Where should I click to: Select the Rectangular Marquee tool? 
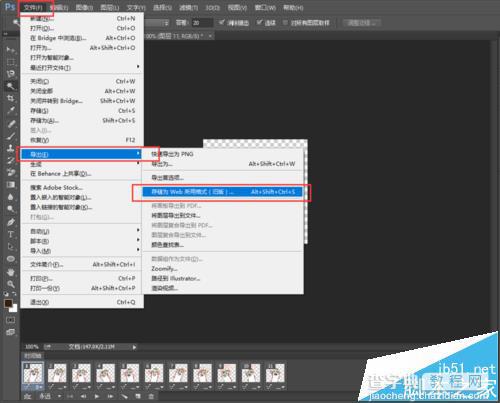(x=11, y=62)
